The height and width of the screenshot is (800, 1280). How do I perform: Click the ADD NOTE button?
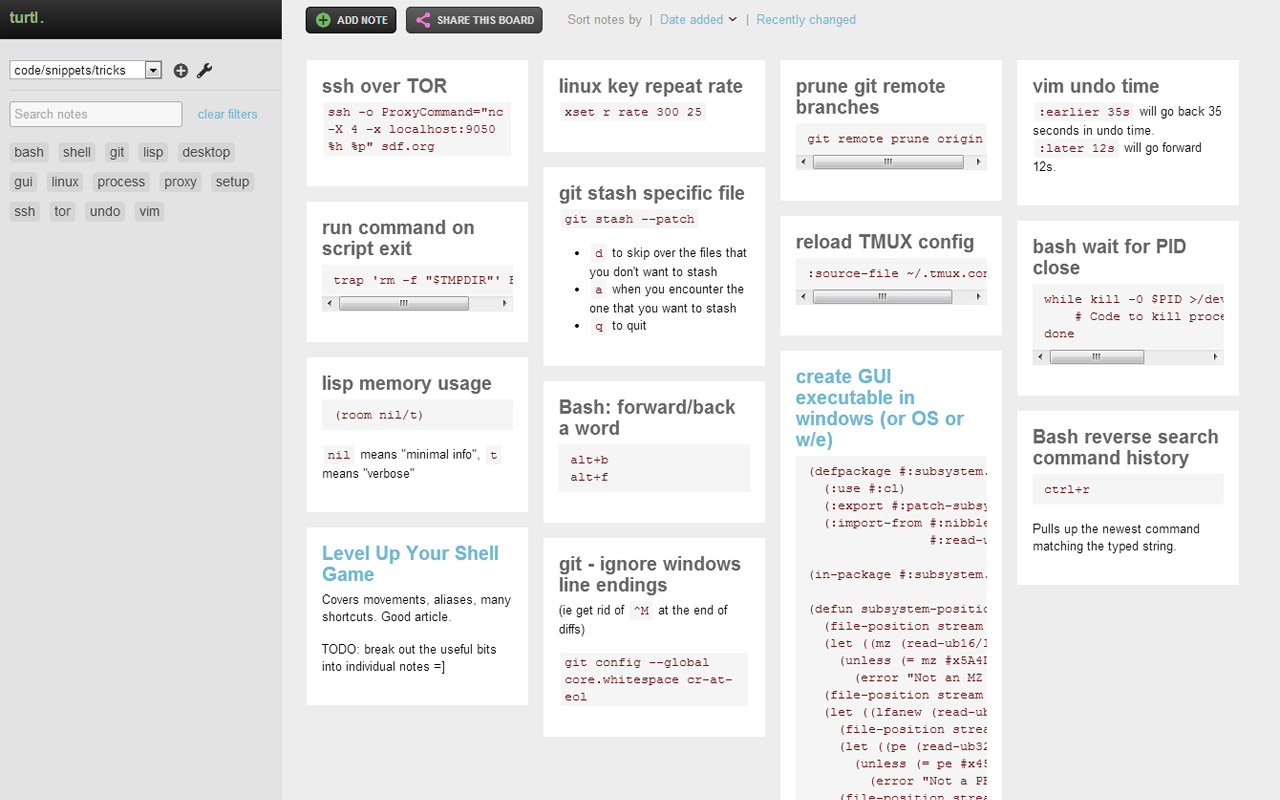[x=351, y=20]
